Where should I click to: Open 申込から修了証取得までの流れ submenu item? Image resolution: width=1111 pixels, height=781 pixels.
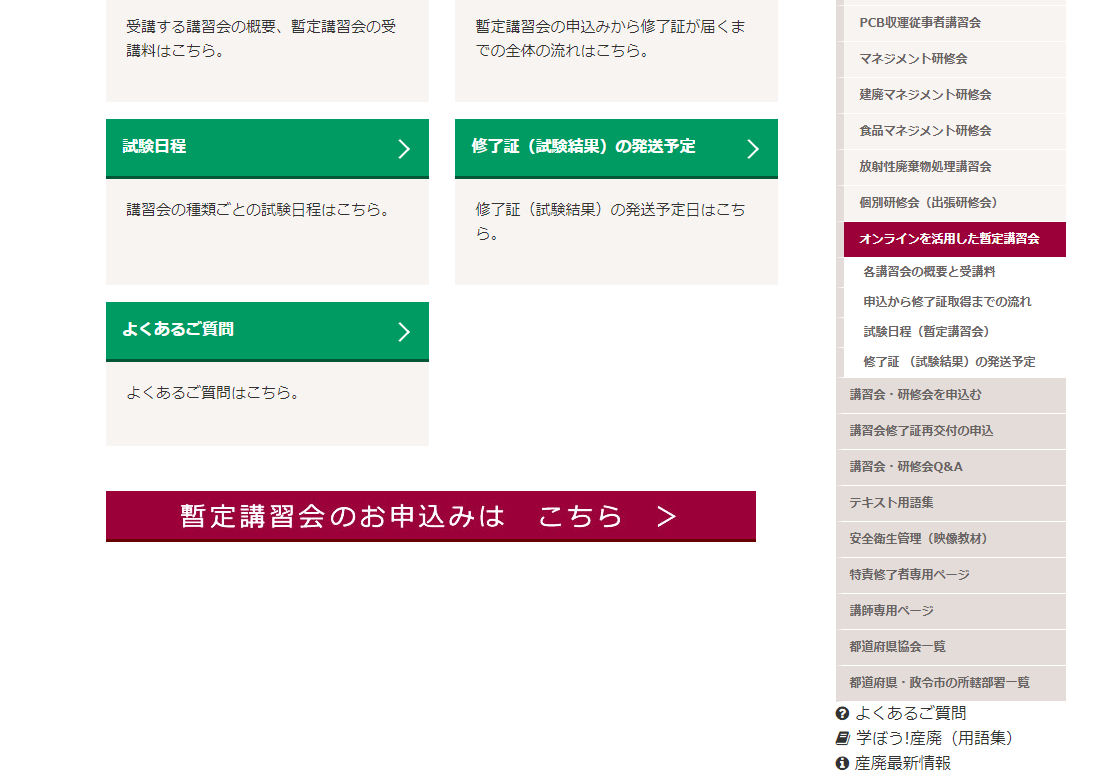click(947, 302)
